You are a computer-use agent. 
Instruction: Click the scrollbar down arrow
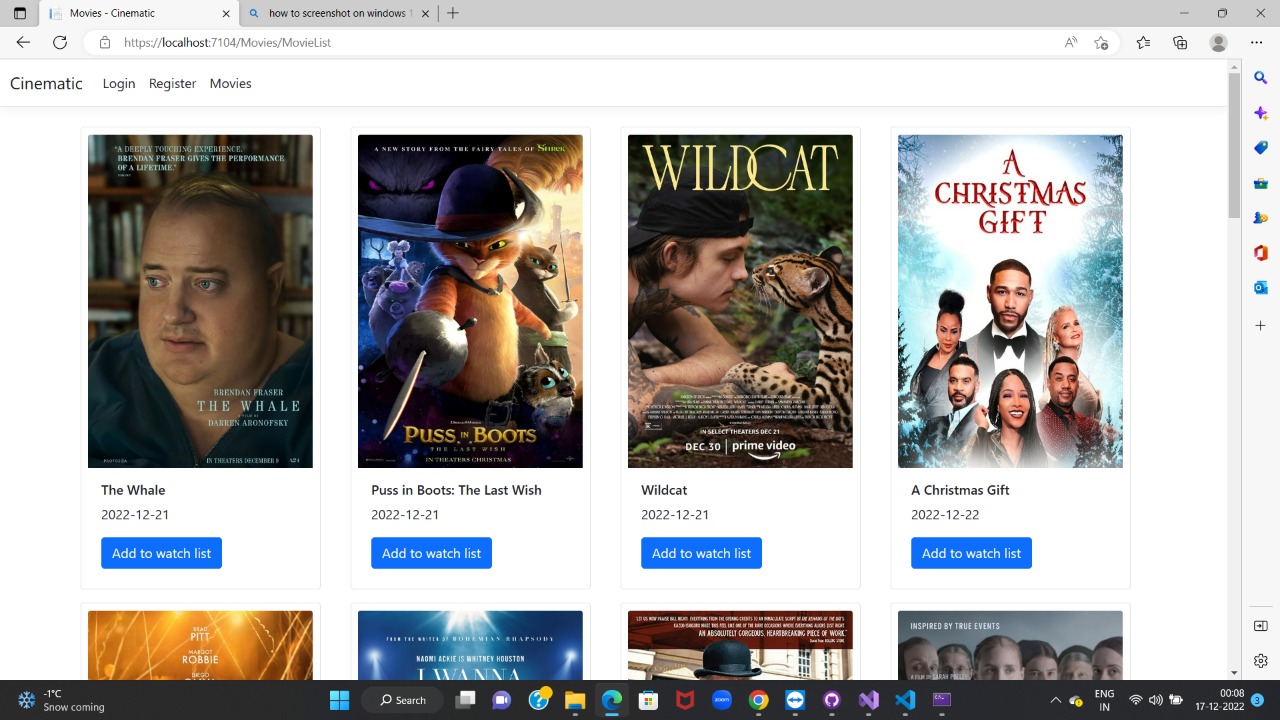(x=1234, y=672)
